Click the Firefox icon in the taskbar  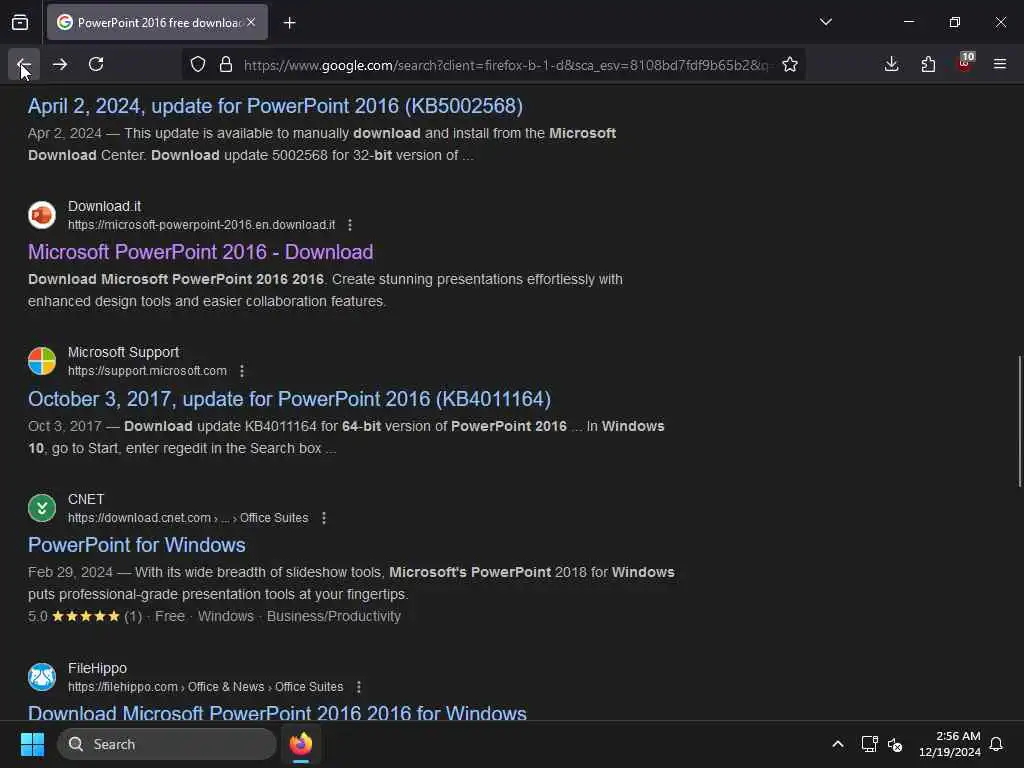[x=301, y=744]
